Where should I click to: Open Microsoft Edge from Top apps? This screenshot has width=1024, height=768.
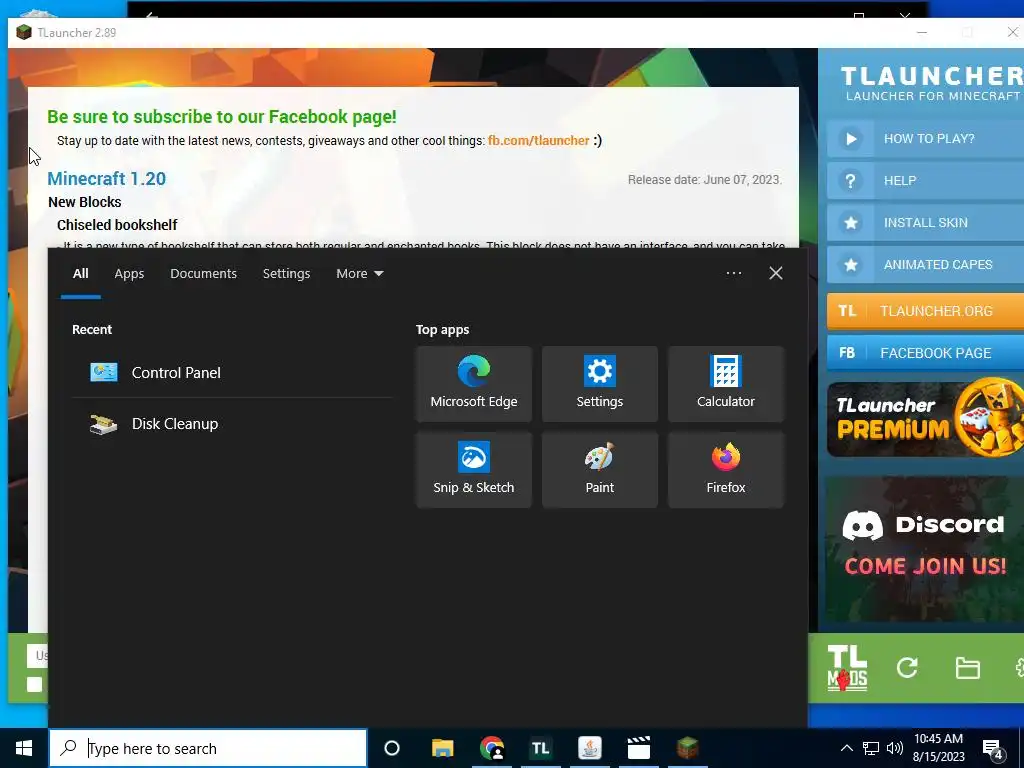[473, 384]
